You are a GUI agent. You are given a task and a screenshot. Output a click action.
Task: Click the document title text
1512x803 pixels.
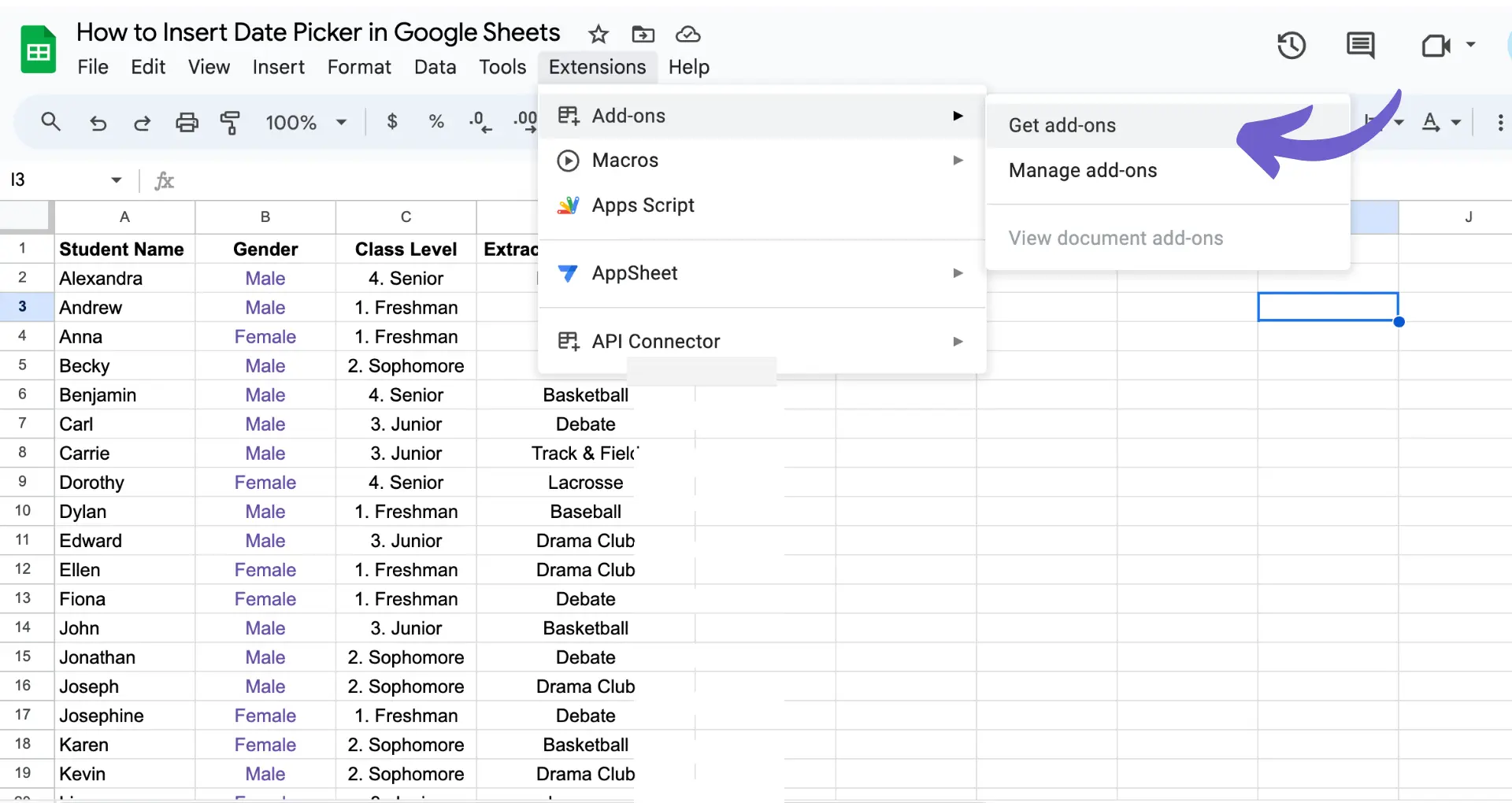point(318,32)
